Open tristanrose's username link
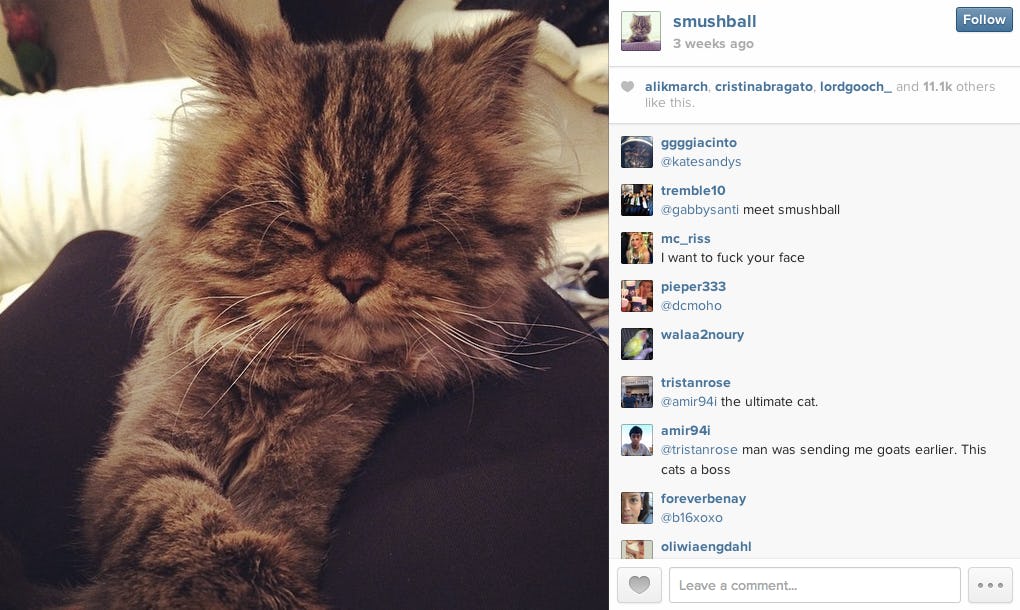Screen dimensions: 1020x610 pyautogui.click(x=695, y=382)
